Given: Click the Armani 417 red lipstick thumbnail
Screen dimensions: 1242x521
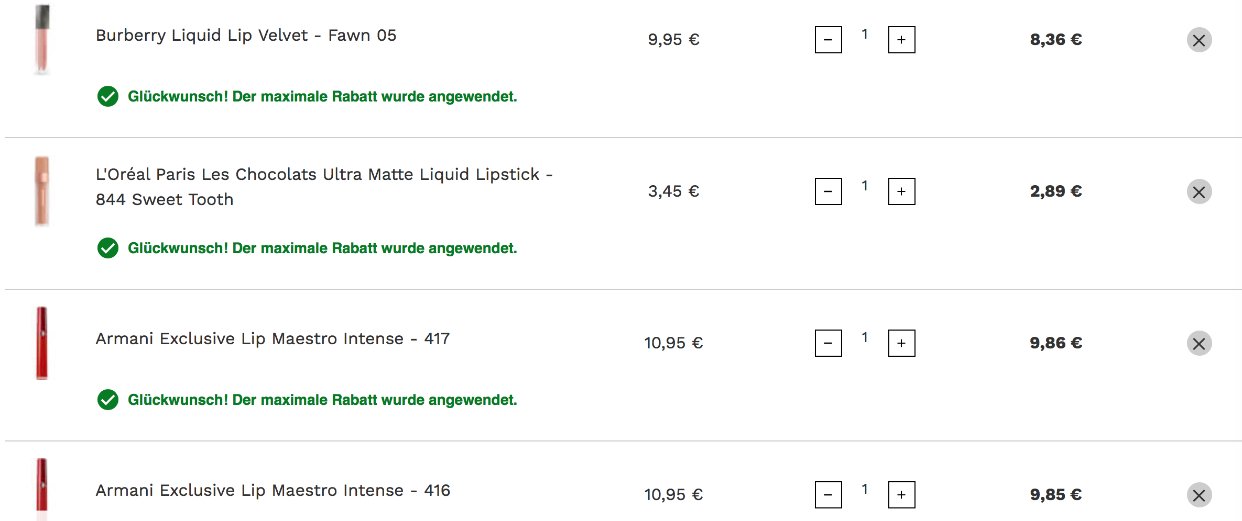Looking at the screenshot, I should [x=41, y=343].
